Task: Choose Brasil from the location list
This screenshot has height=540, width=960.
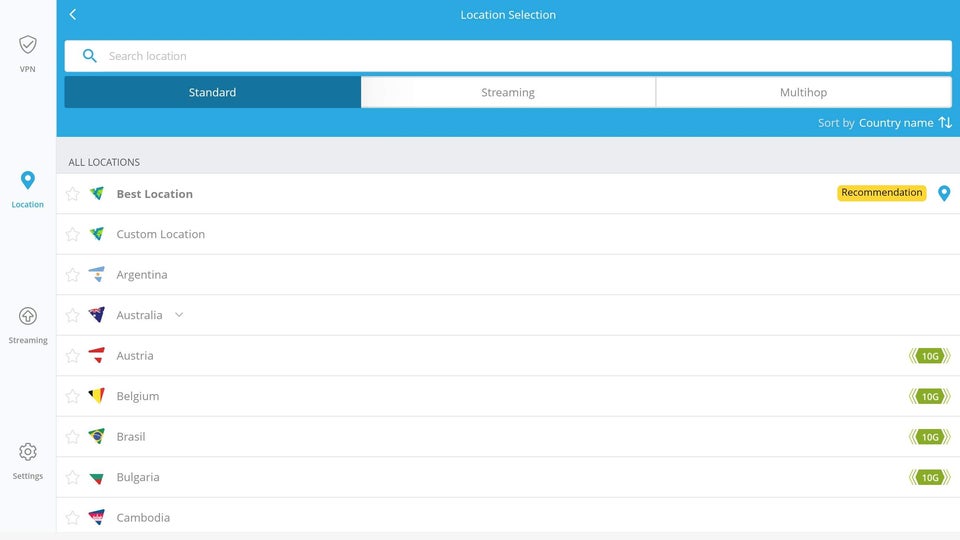Action: (x=131, y=437)
